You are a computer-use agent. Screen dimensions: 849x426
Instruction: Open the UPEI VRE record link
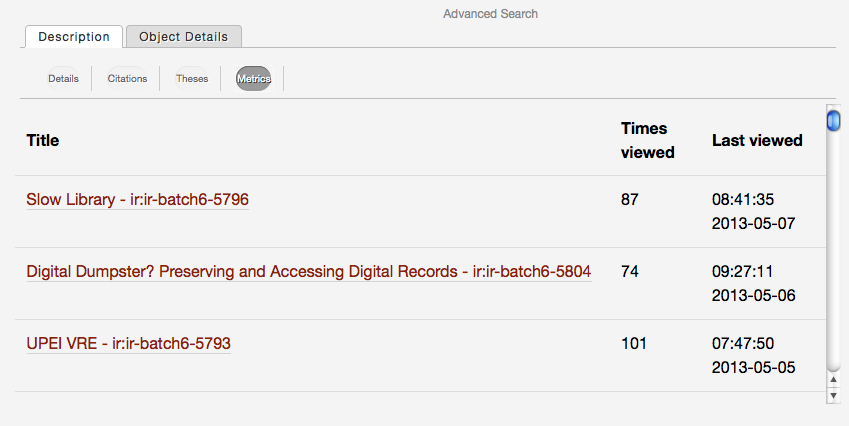point(128,344)
